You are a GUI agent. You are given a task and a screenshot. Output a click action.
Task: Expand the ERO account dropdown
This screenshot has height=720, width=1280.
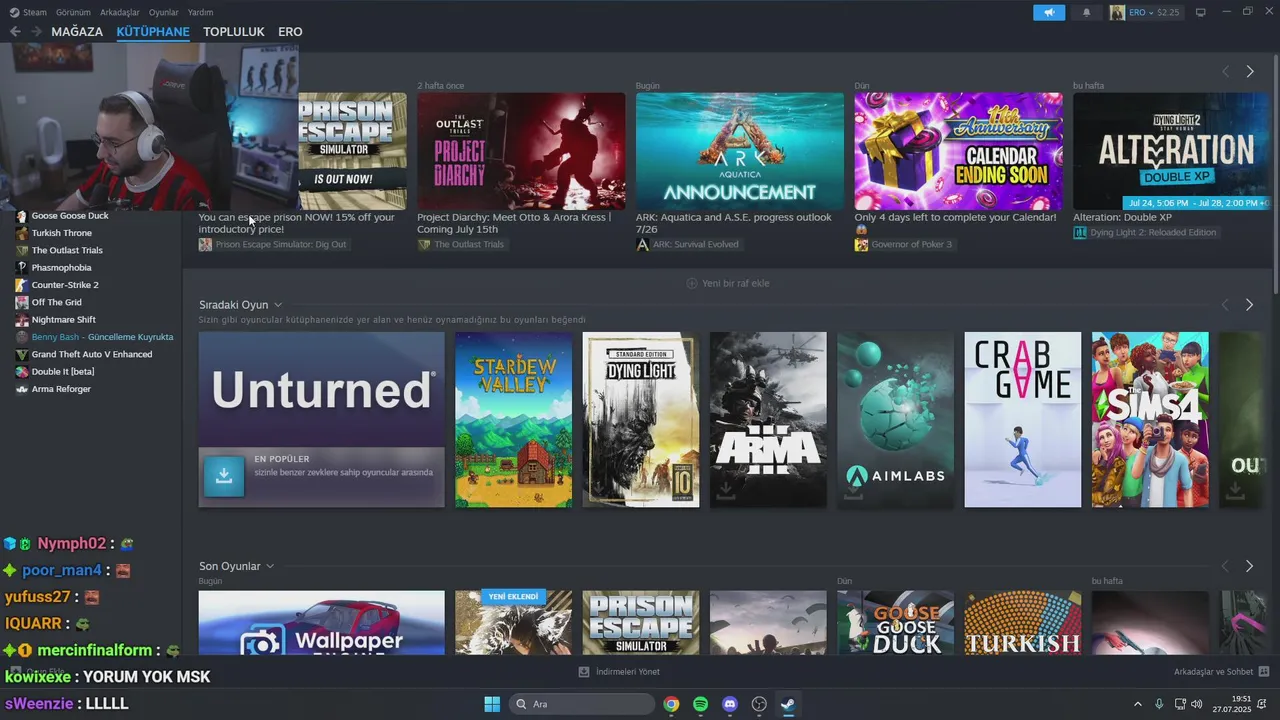tap(1150, 12)
